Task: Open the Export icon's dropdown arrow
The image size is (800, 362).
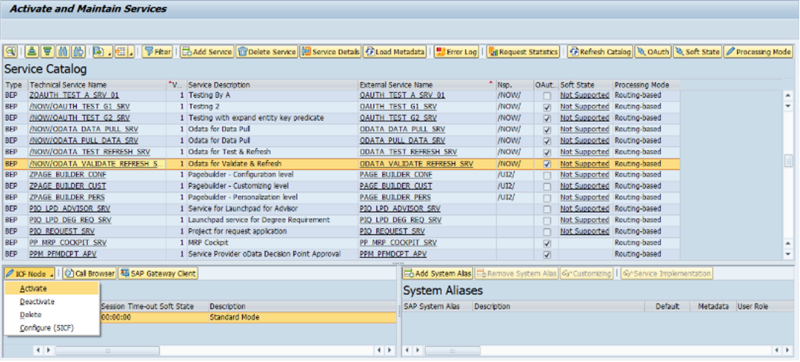Action: [109, 52]
